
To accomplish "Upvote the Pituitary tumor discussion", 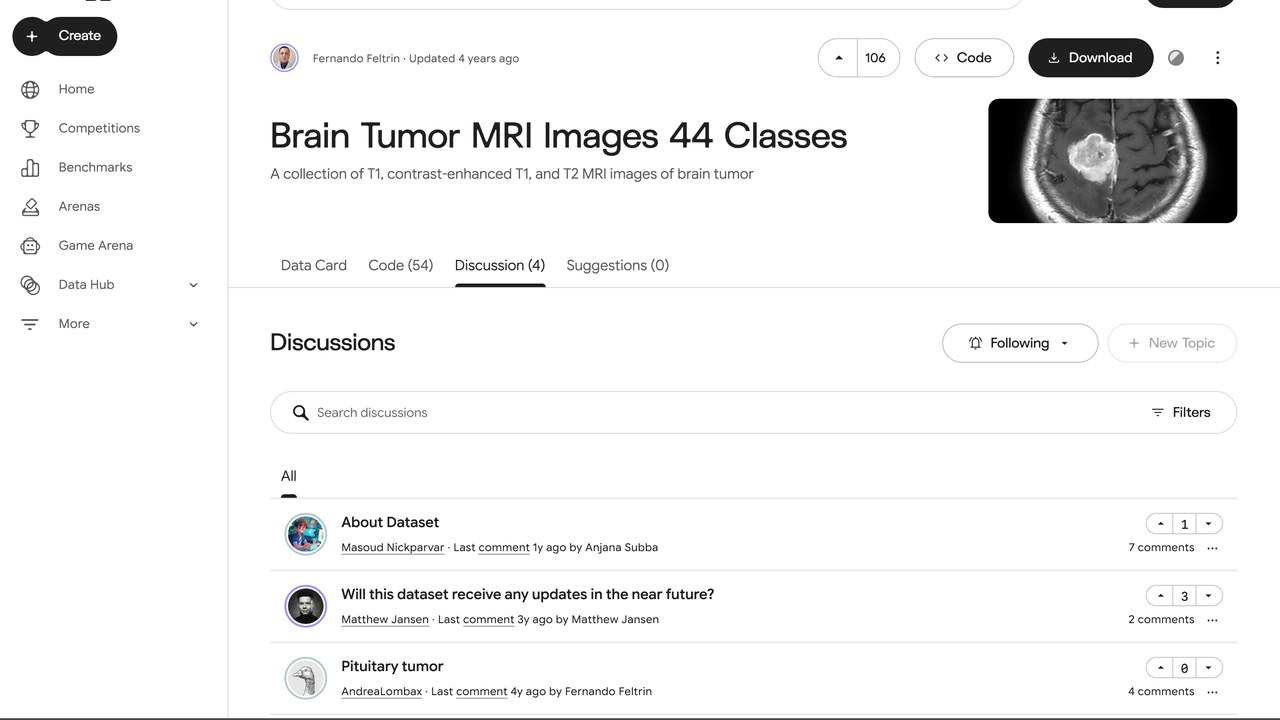I will tap(1160, 668).
